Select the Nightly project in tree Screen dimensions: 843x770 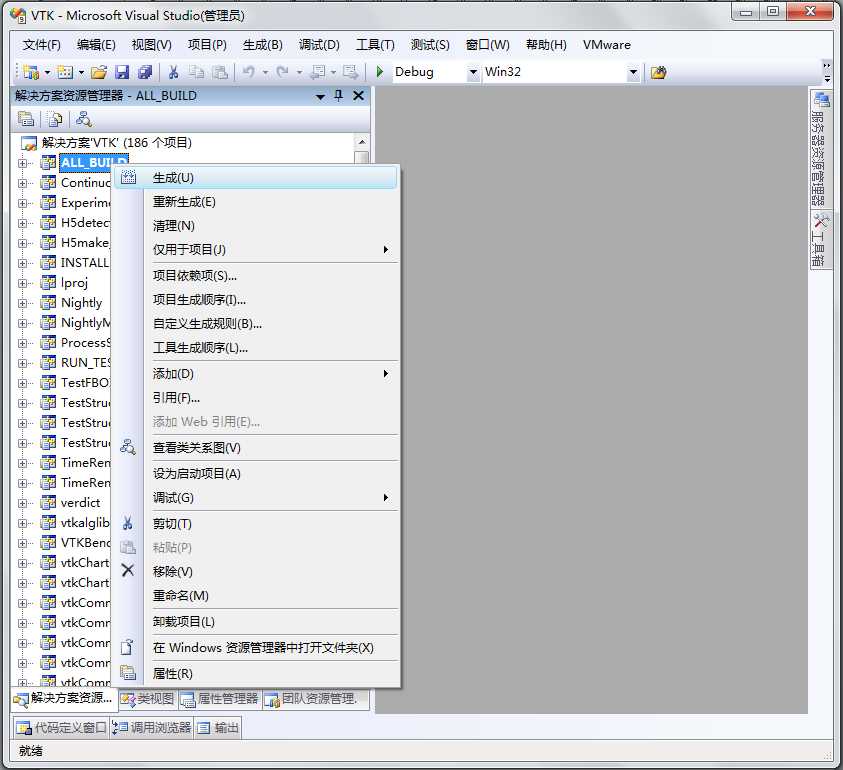click(82, 303)
